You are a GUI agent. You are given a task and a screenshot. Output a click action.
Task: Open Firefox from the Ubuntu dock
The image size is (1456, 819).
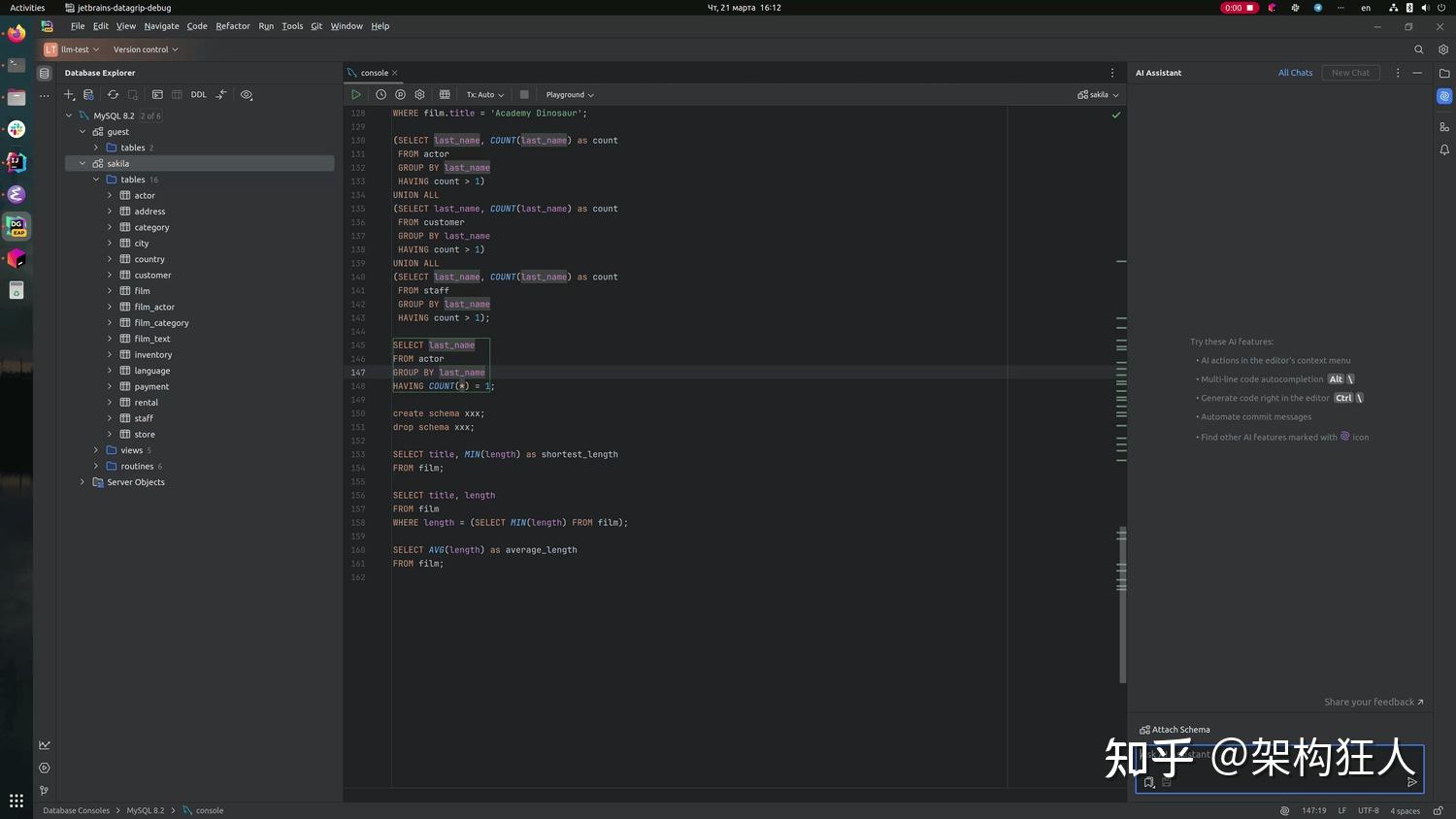(17, 34)
